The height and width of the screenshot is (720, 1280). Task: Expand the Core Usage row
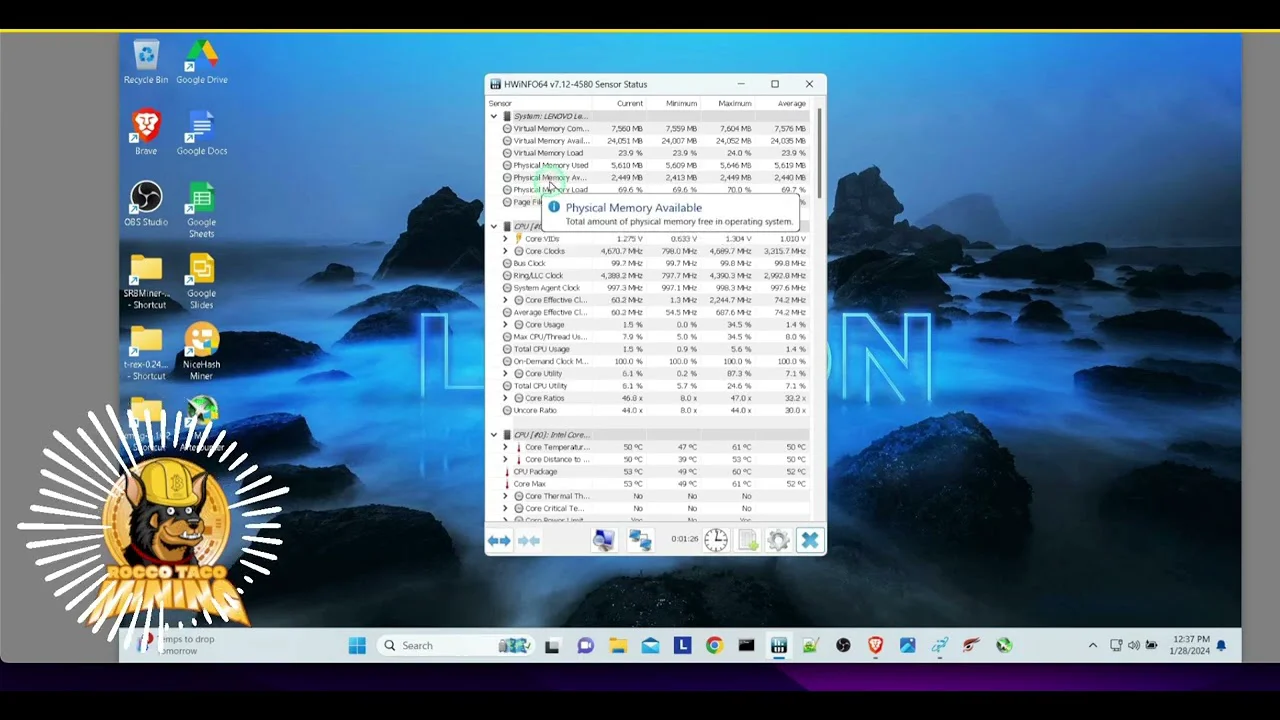tap(506, 325)
